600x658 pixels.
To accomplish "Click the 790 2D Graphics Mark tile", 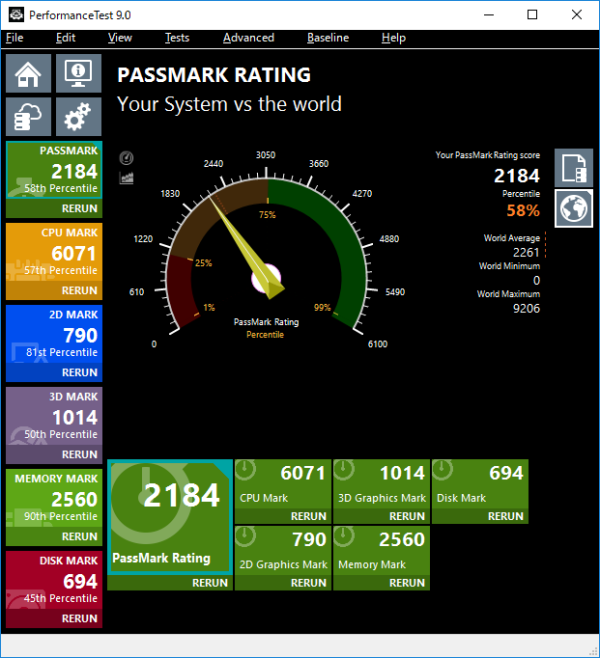I will pos(283,551).
